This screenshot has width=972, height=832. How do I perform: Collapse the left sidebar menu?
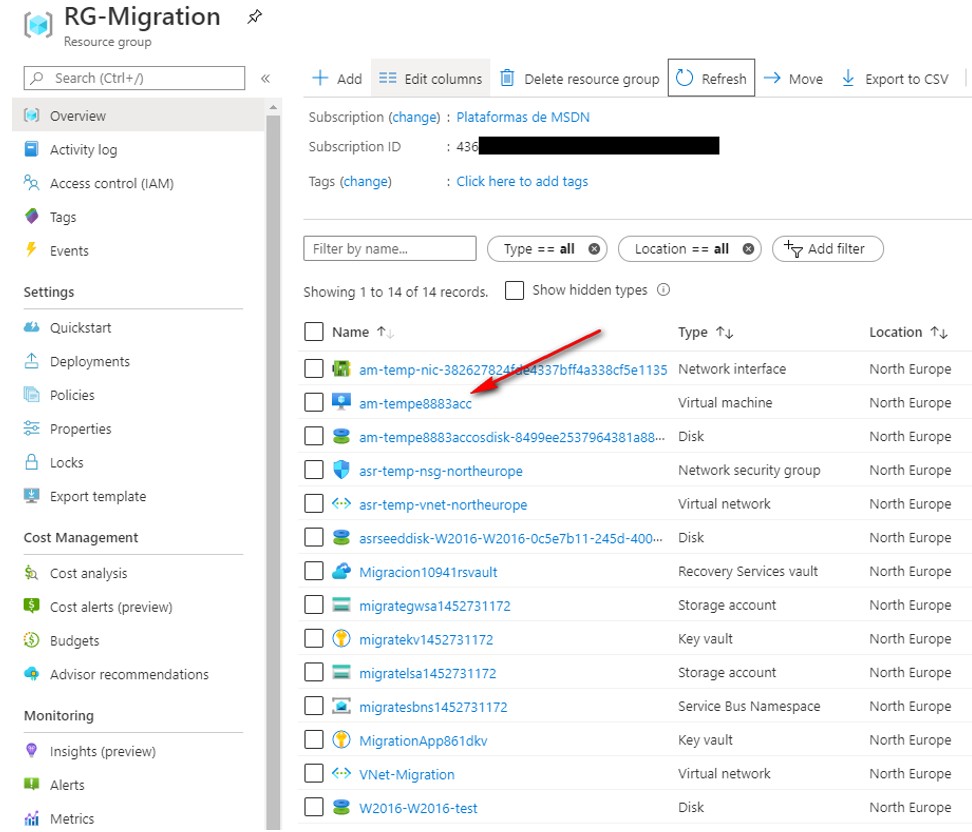(x=265, y=79)
